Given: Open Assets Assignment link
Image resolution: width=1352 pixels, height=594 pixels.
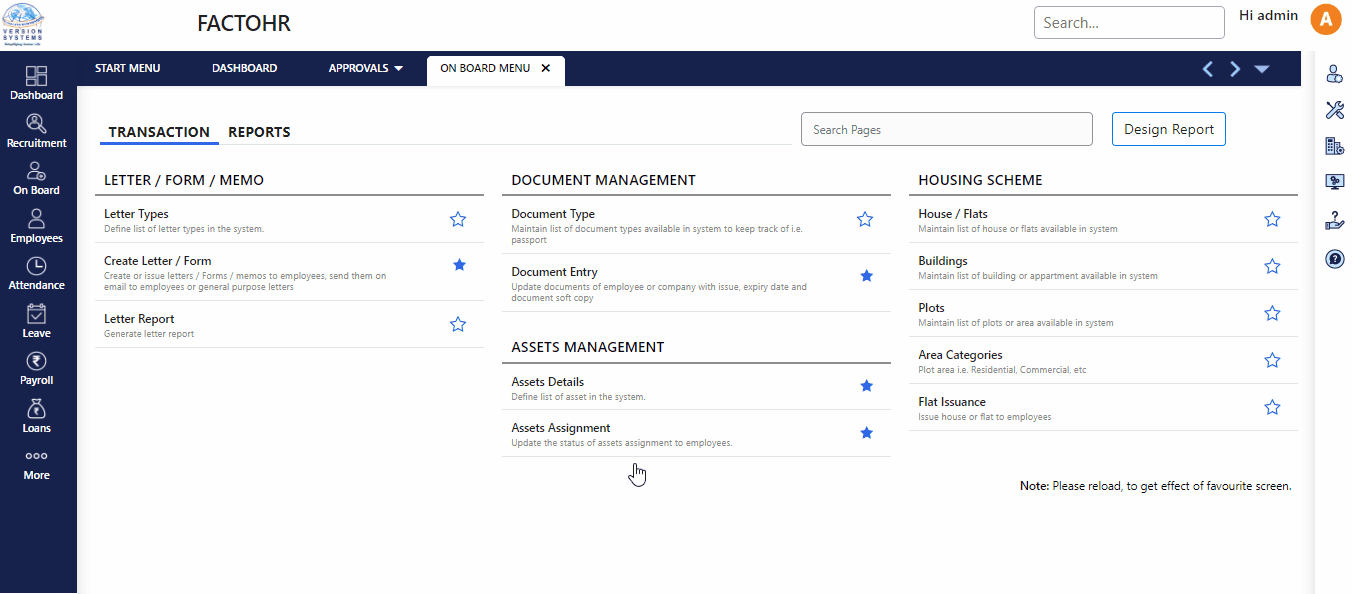Looking at the screenshot, I should [560, 428].
